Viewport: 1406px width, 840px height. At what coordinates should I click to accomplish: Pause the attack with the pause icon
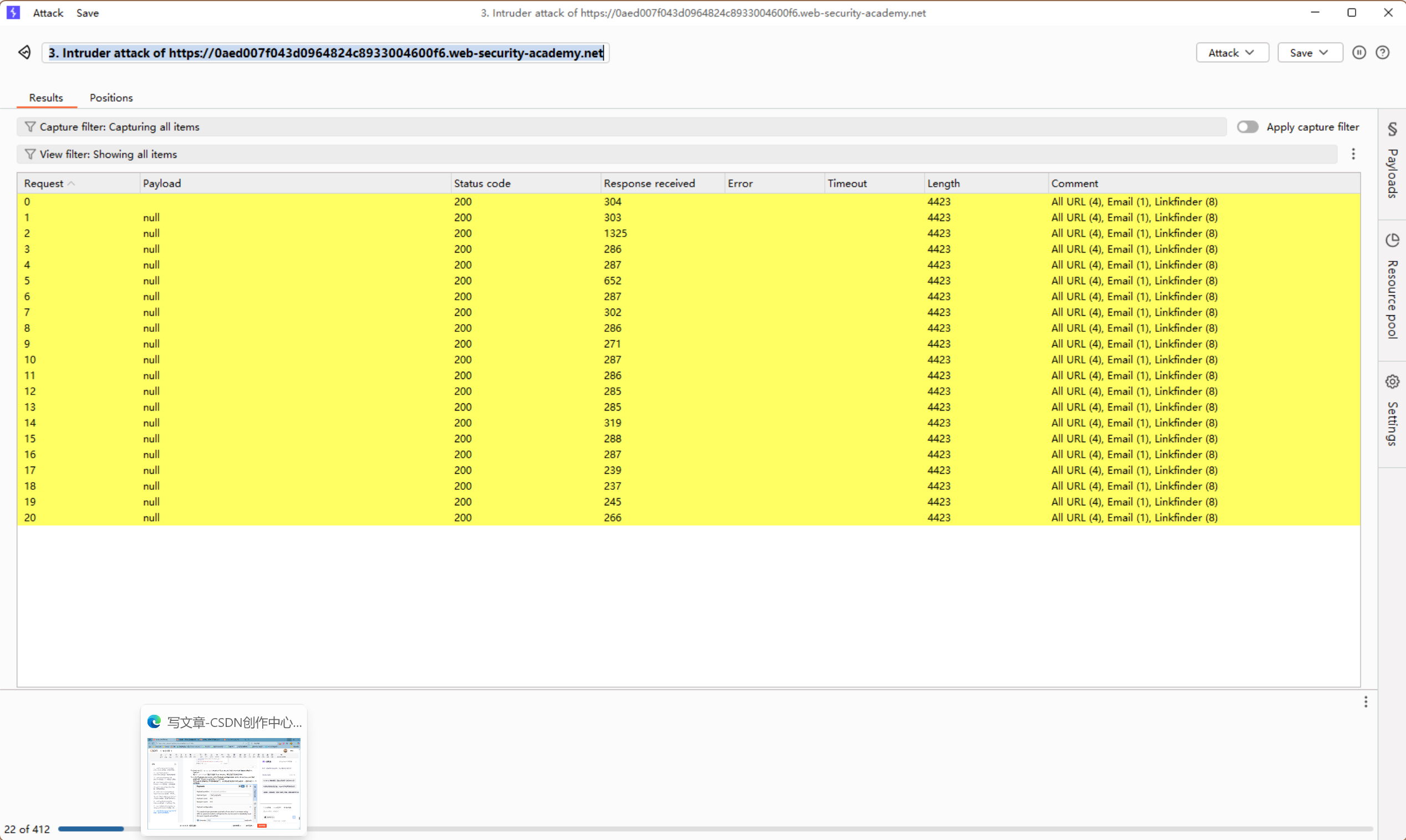pos(1359,53)
